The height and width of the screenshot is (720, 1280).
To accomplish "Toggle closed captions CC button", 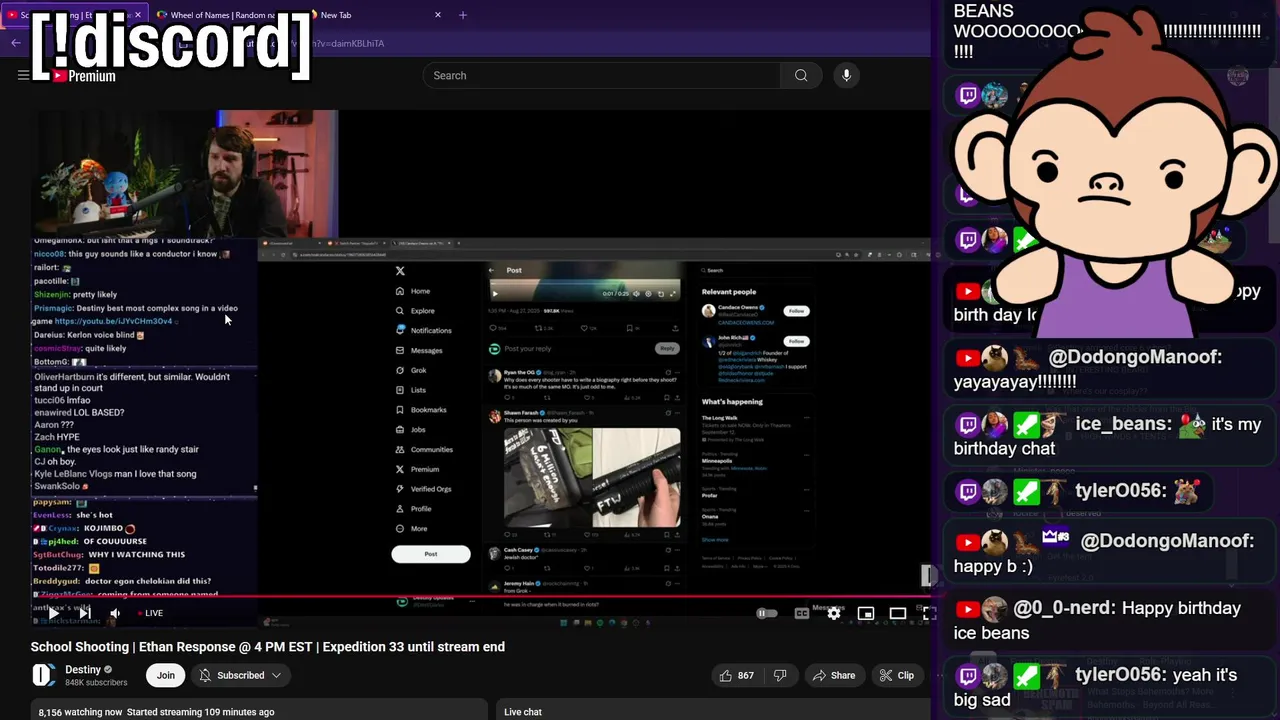I will [x=801, y=613].
